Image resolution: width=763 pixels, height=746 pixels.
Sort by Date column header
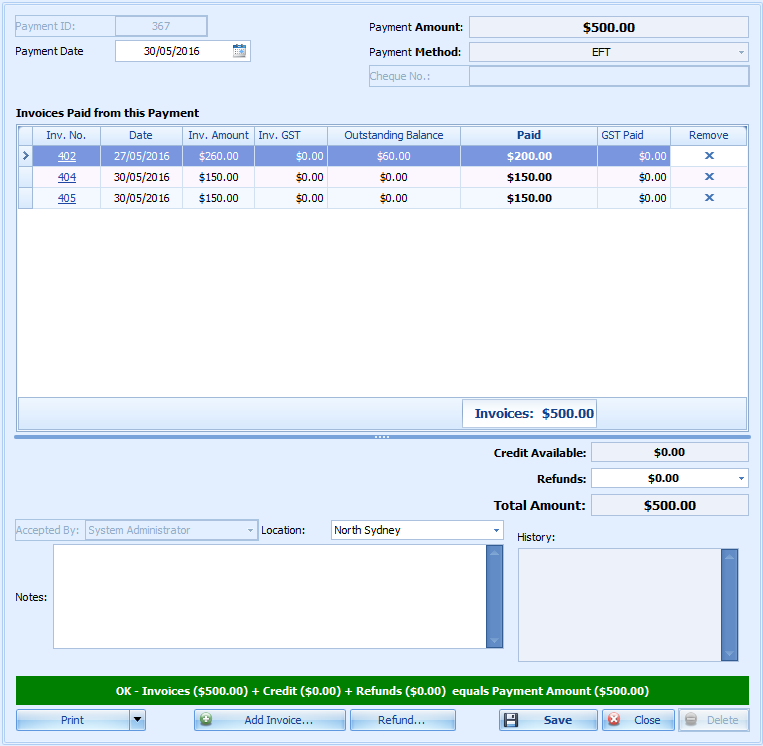tap(141, 135)
